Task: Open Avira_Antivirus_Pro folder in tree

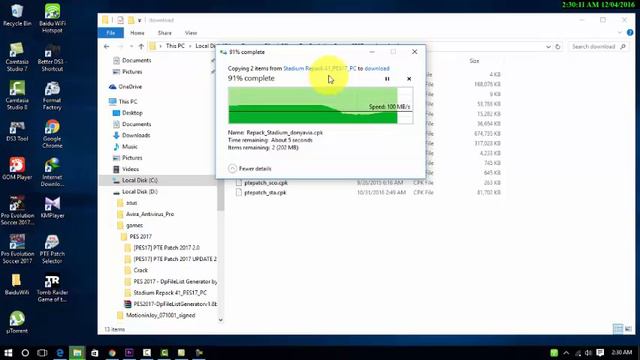Action: click(x=146, y=214)
